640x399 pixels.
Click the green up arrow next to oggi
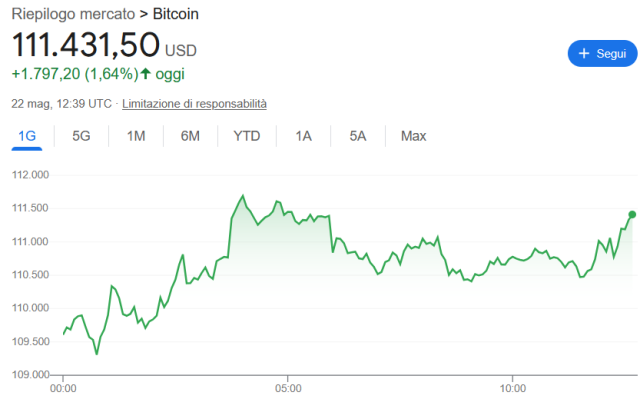tap(146, 73)
